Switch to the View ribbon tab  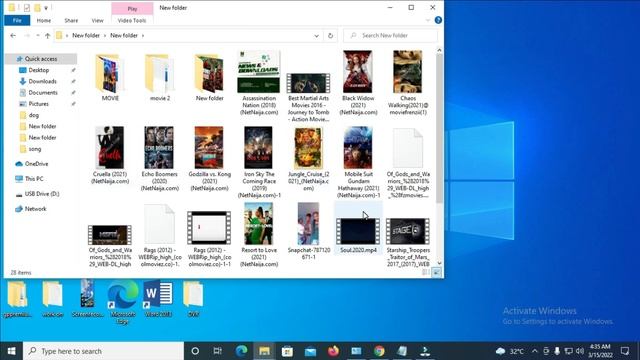coord(97,20)
